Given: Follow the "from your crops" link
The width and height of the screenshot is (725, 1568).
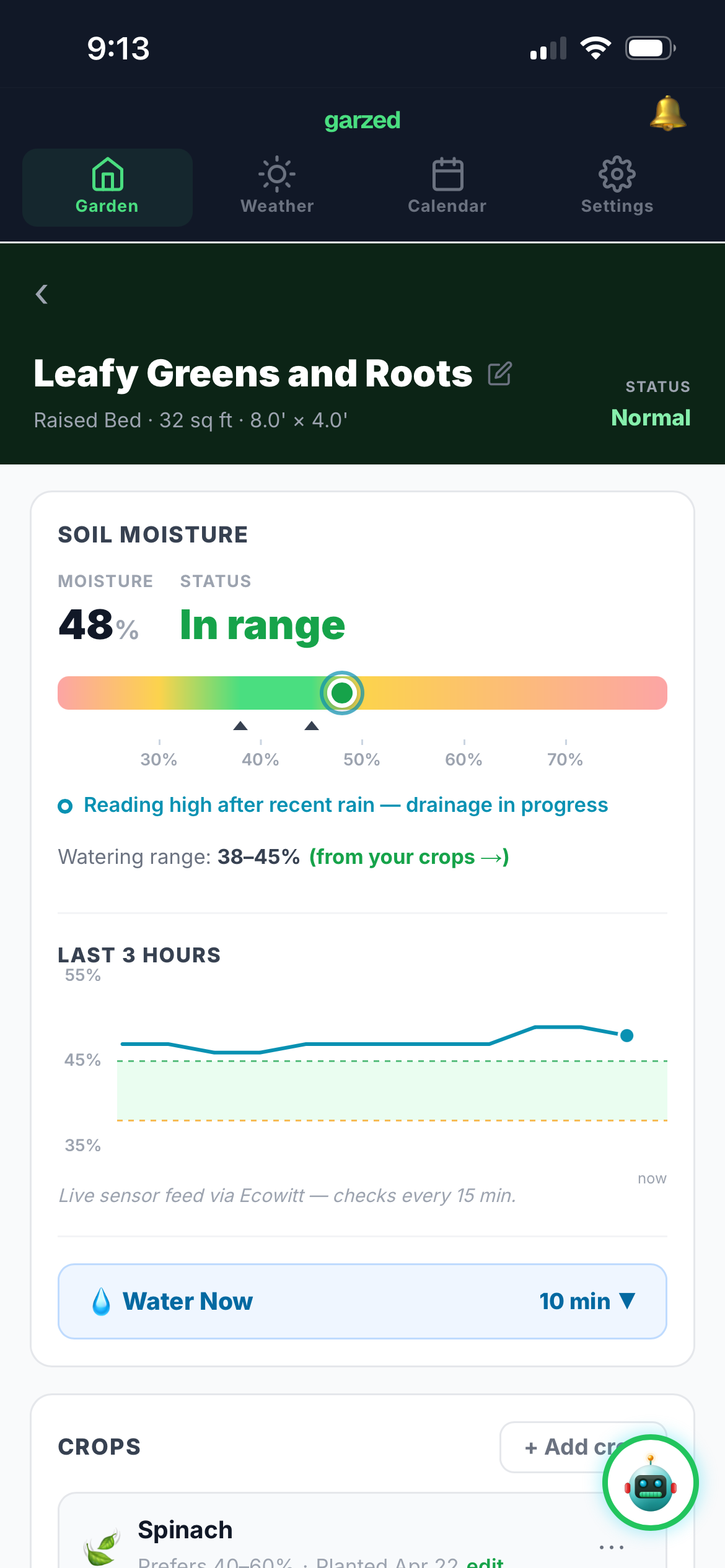Looking at the screenshot, I should pyautogui.click(x=409, y=857).
